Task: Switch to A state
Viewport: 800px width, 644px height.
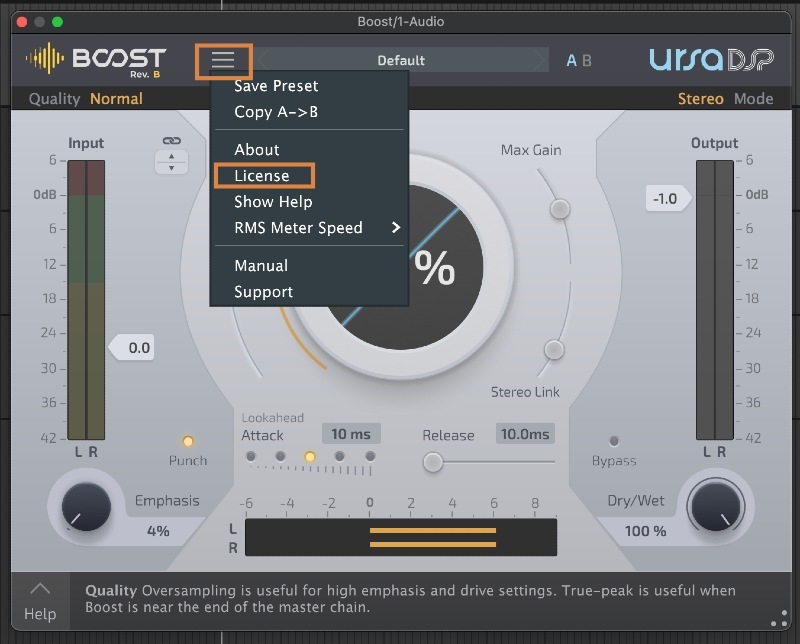Action: (571, 61)
